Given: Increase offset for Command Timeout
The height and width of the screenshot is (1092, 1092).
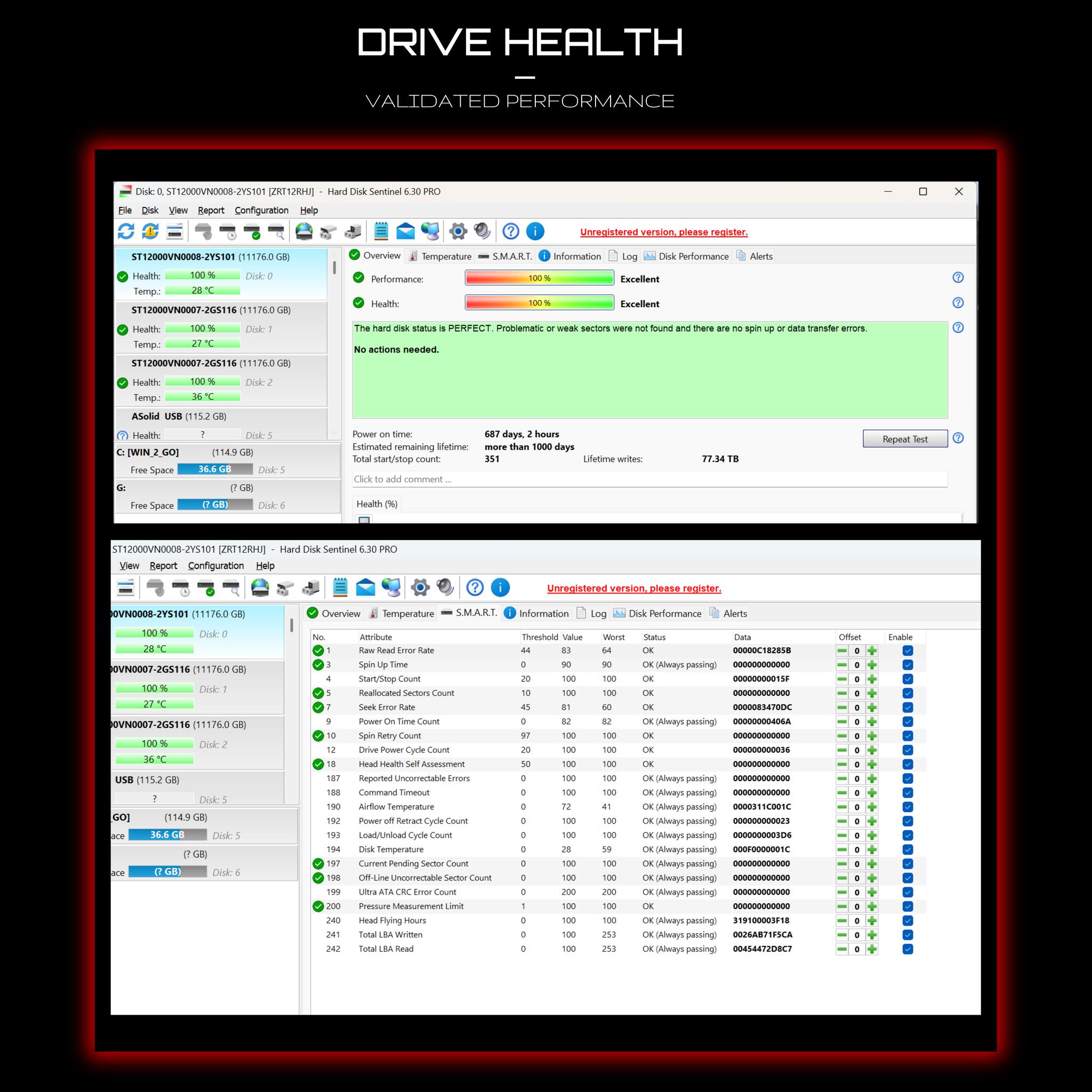Looking at the screenshot, I should [872, 793].
